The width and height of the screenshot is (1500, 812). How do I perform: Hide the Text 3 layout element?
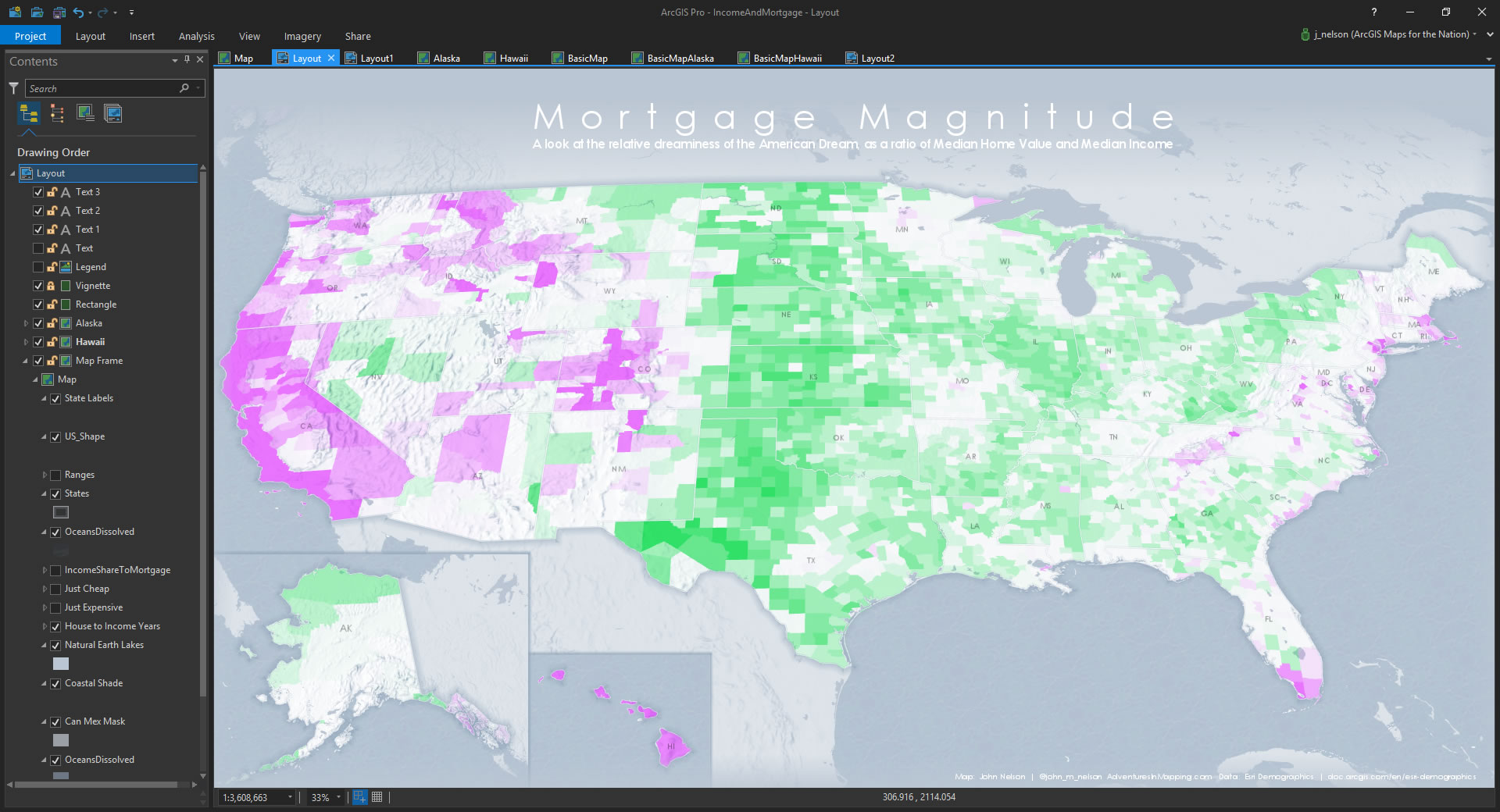[x=38, y=192]
